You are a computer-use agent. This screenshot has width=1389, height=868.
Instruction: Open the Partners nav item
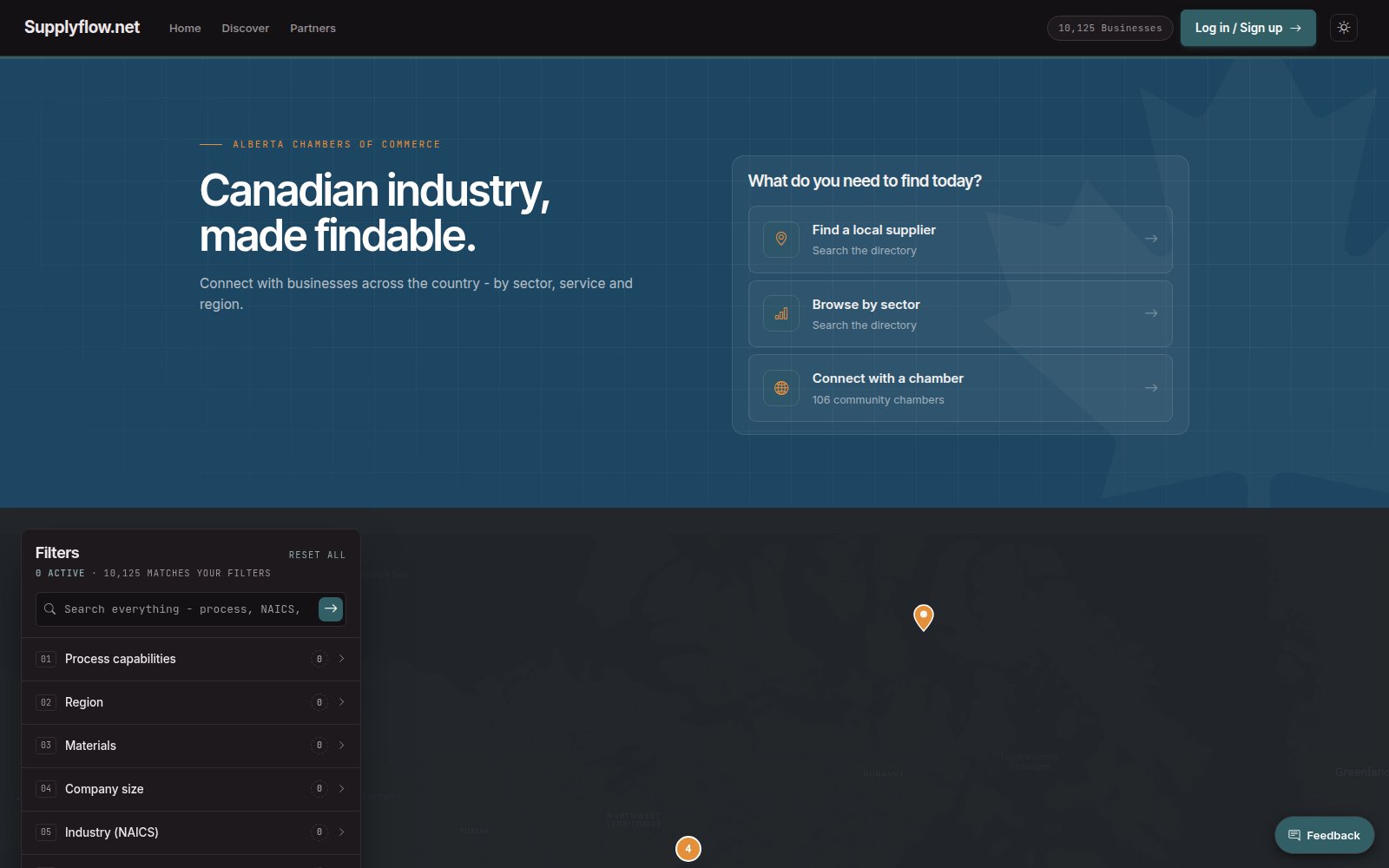(x=313, y=28)
